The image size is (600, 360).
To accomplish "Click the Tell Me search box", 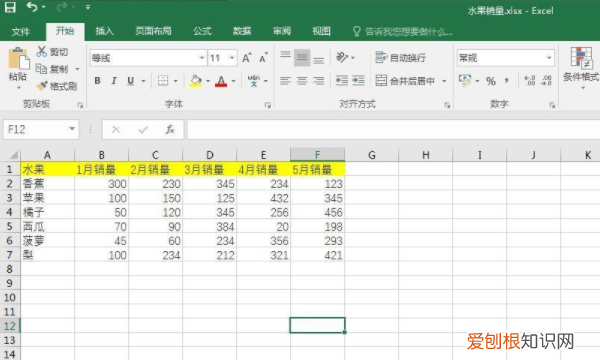I will click(x=403, y=31).
